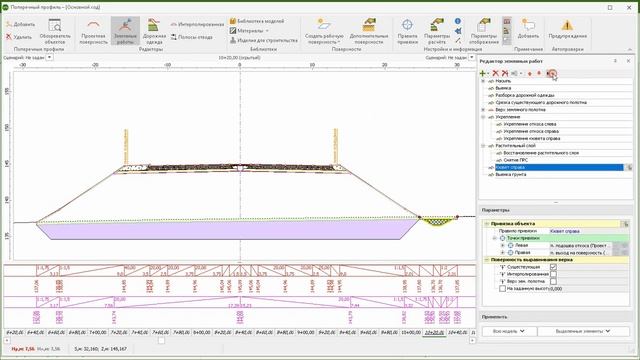This screenshot has width=640, height=360.
Task: Check the Интерполированная checkbox
Action: pos(553,274)
